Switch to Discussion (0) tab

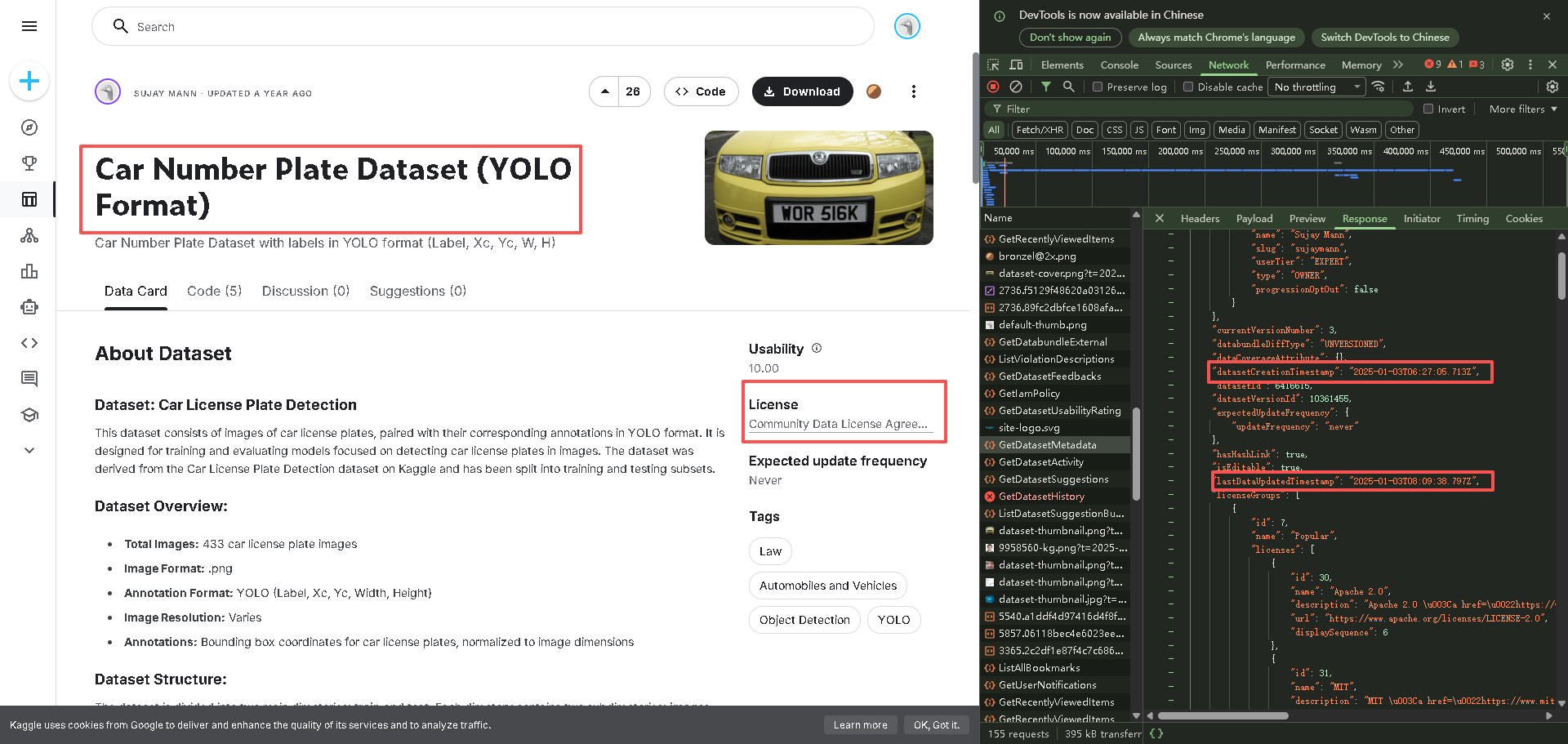305,291
